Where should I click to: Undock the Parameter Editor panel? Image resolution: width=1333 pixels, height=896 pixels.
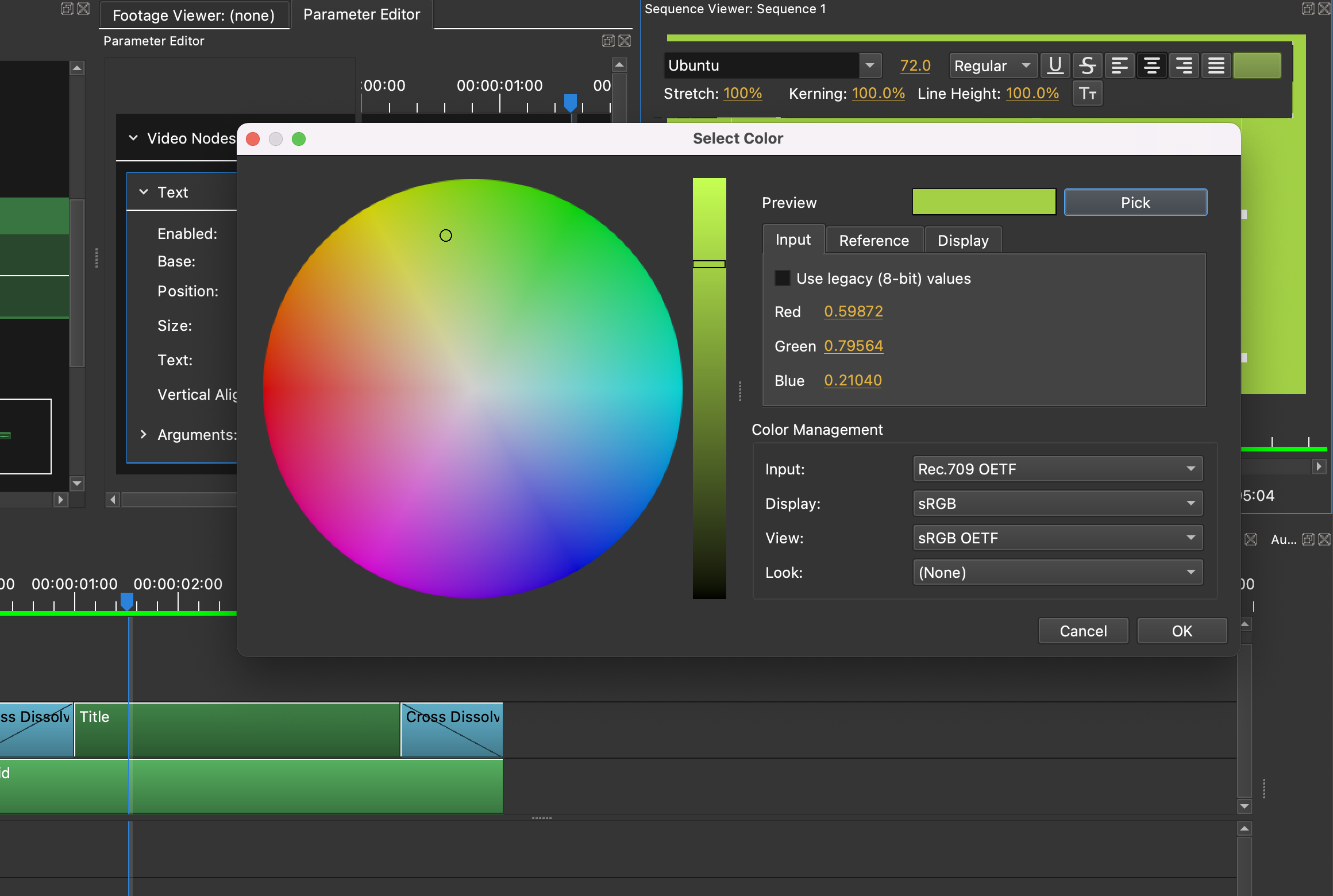pyautogui.click(x=608, y=41)
